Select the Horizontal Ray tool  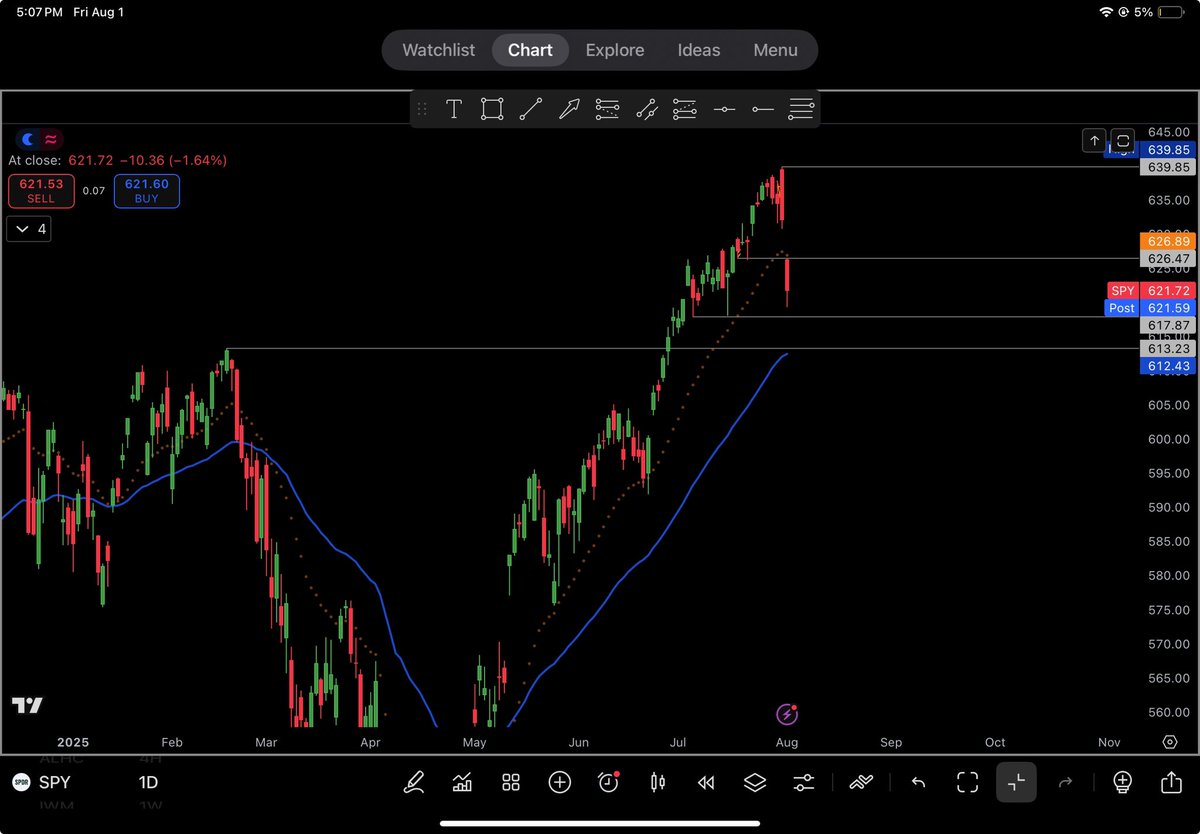click(763, 109)
